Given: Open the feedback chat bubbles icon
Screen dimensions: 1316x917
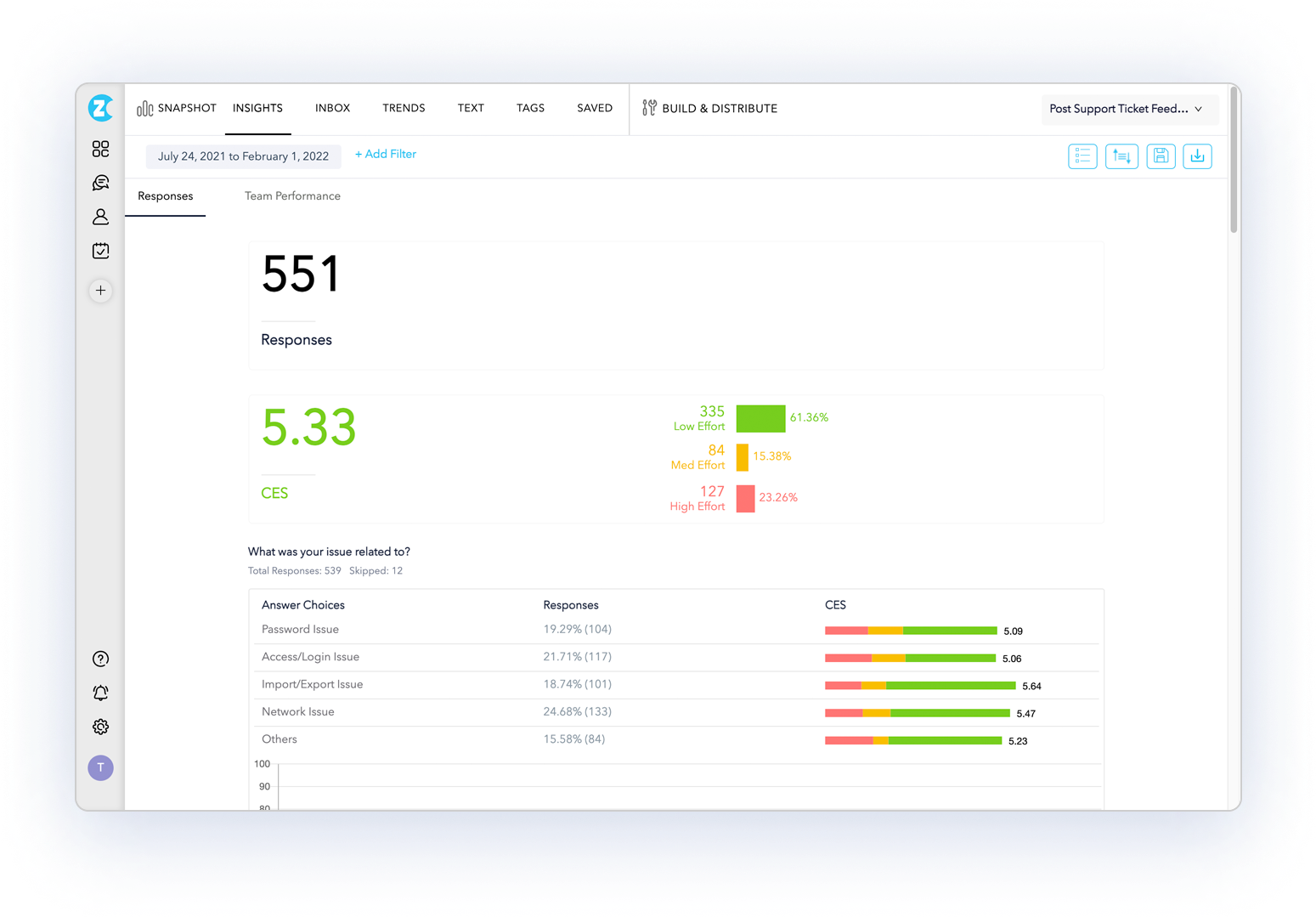Looking at the screenshot, I should [x=100, y=183].
